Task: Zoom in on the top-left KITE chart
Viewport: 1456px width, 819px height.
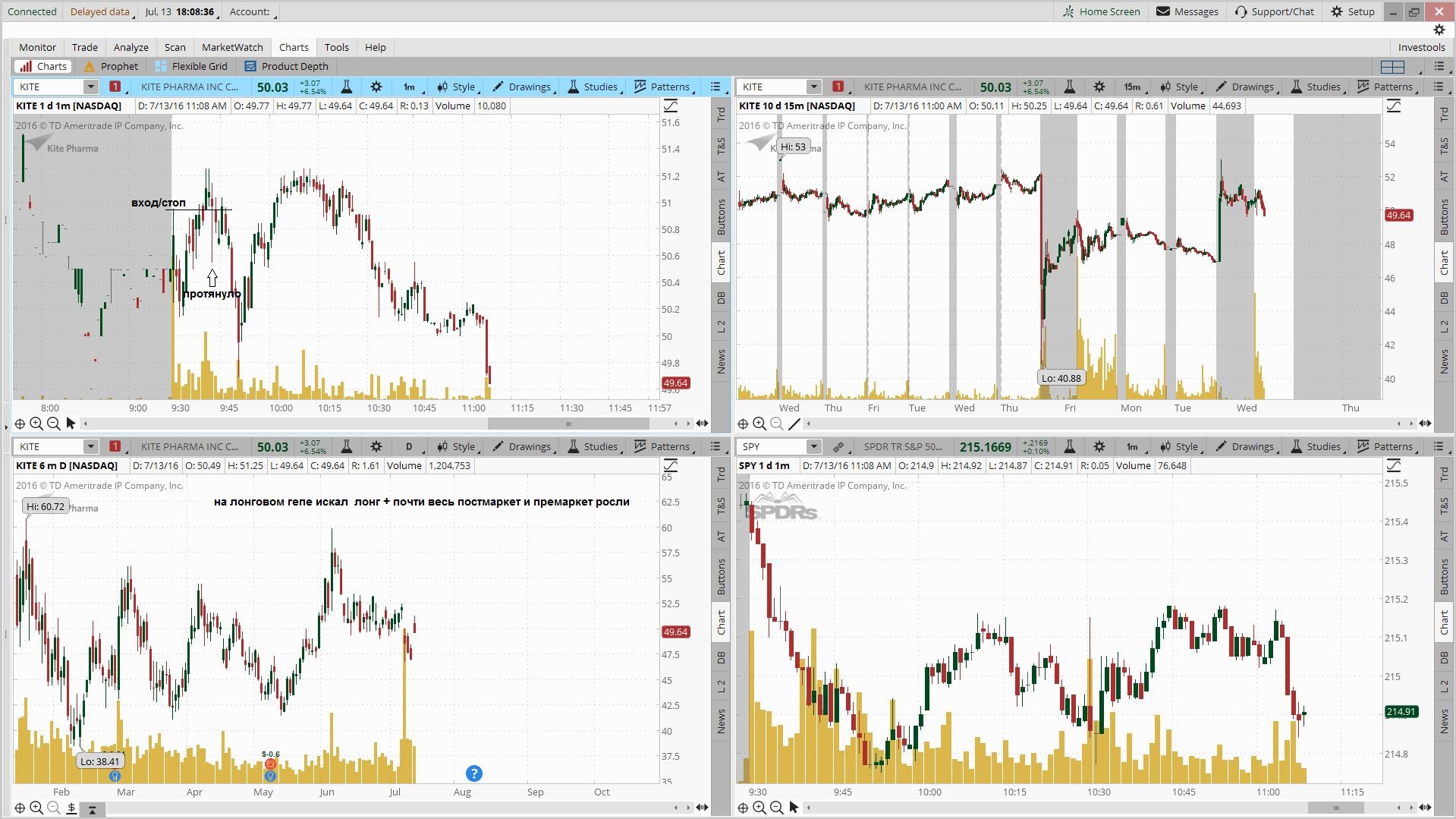Action: (36, 424)
